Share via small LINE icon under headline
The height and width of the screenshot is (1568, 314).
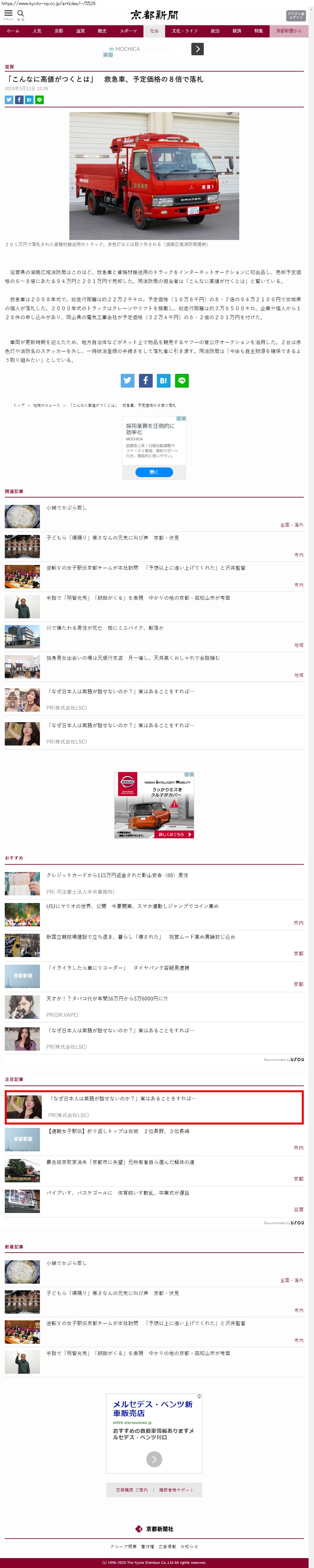point(40,100)
